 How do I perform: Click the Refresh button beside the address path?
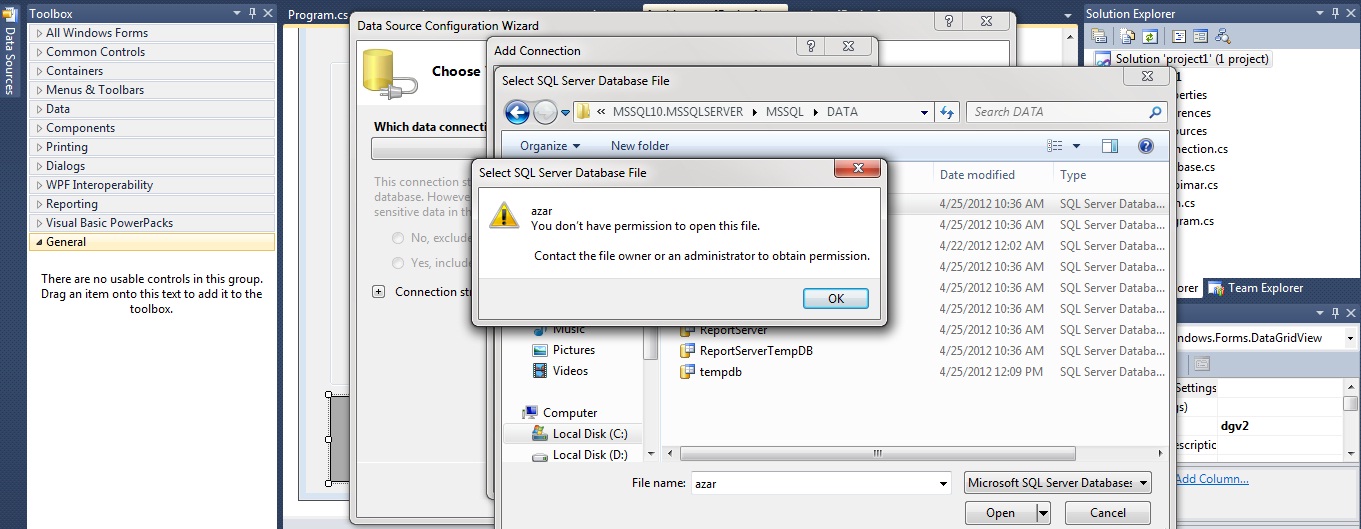[947, 112]
